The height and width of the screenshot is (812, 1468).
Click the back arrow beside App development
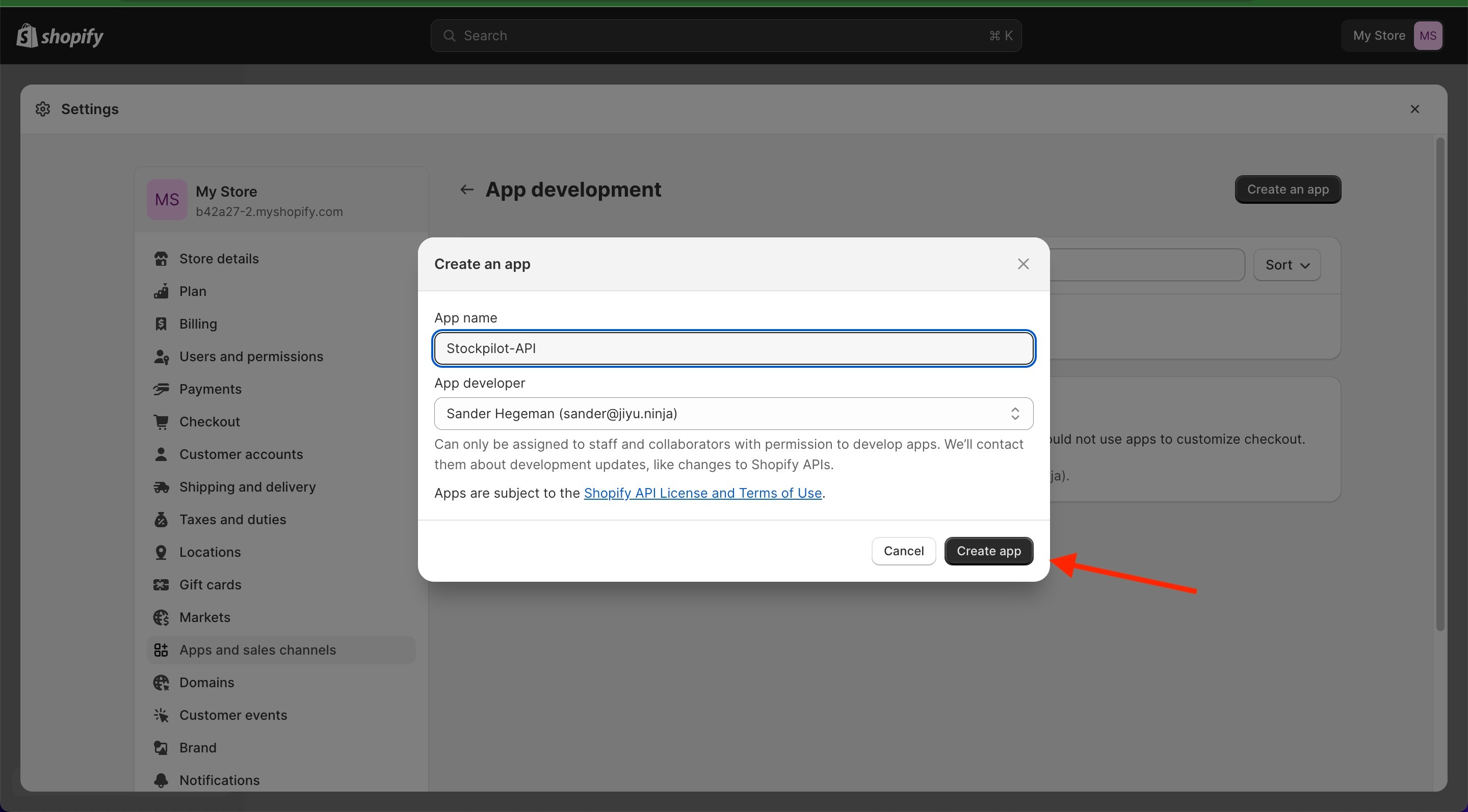(x=467, y=190)
